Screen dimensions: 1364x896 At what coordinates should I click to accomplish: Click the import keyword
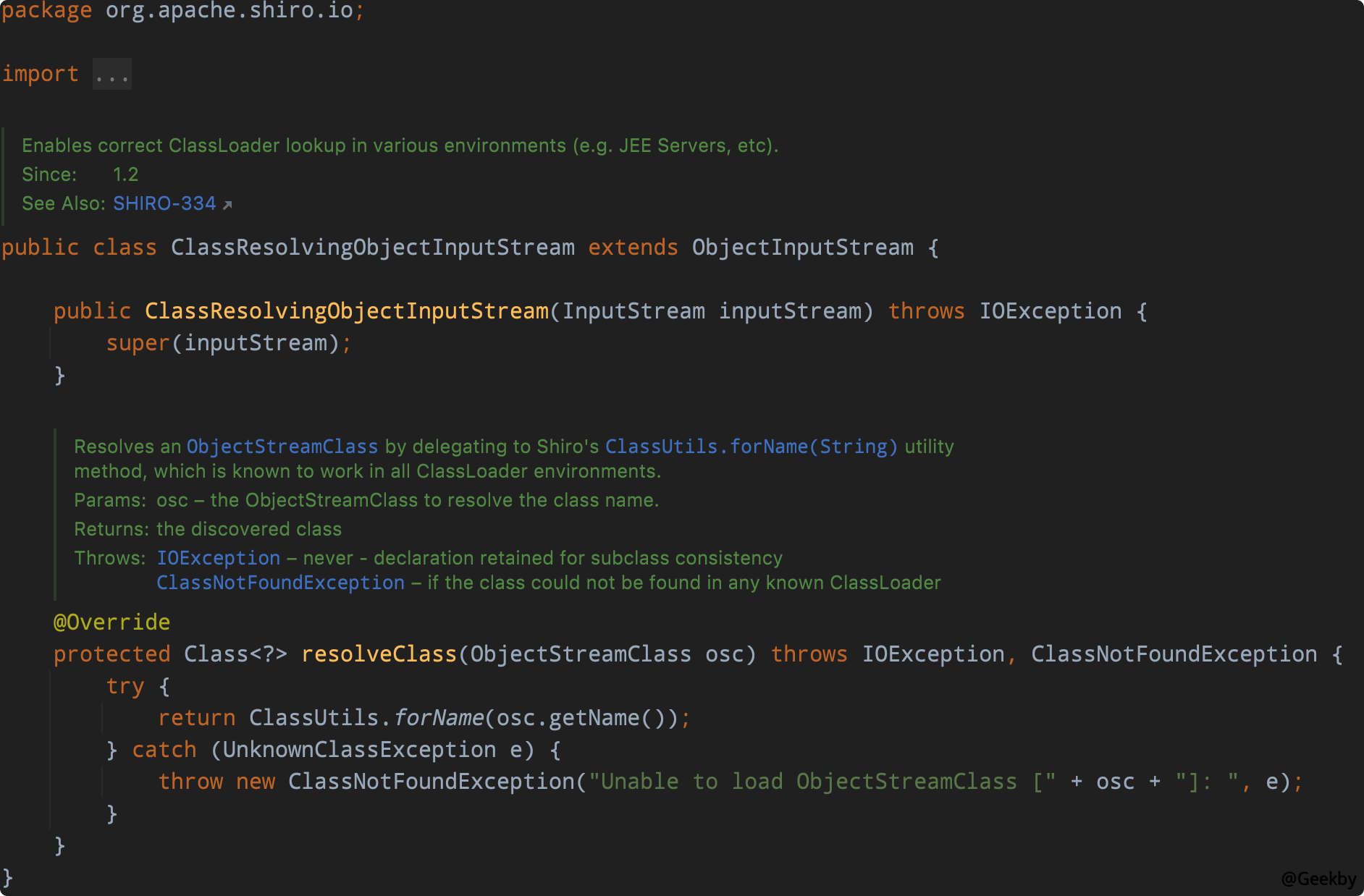tap(40, 74)
